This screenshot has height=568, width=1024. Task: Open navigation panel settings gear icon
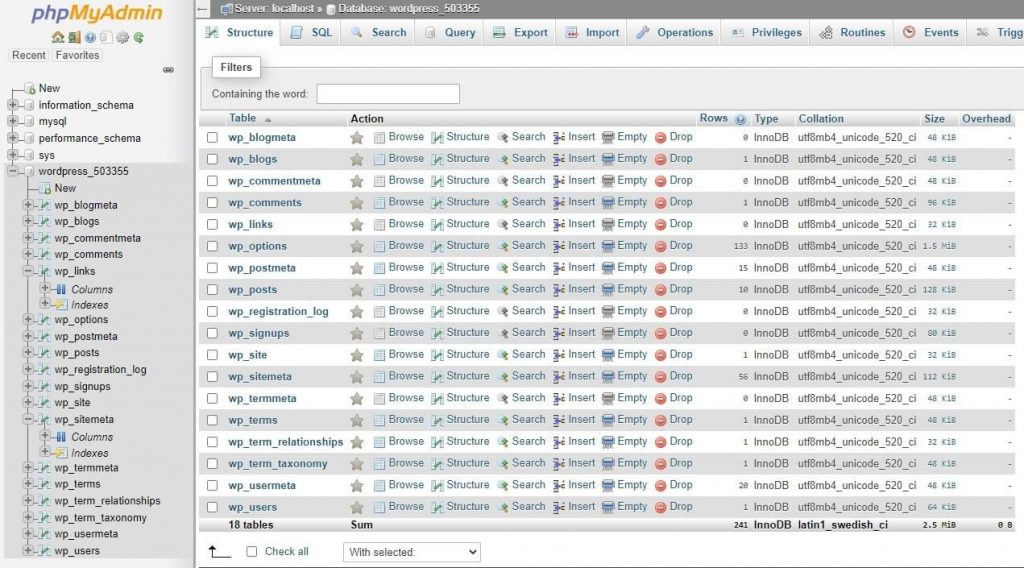tap(122, 37)
